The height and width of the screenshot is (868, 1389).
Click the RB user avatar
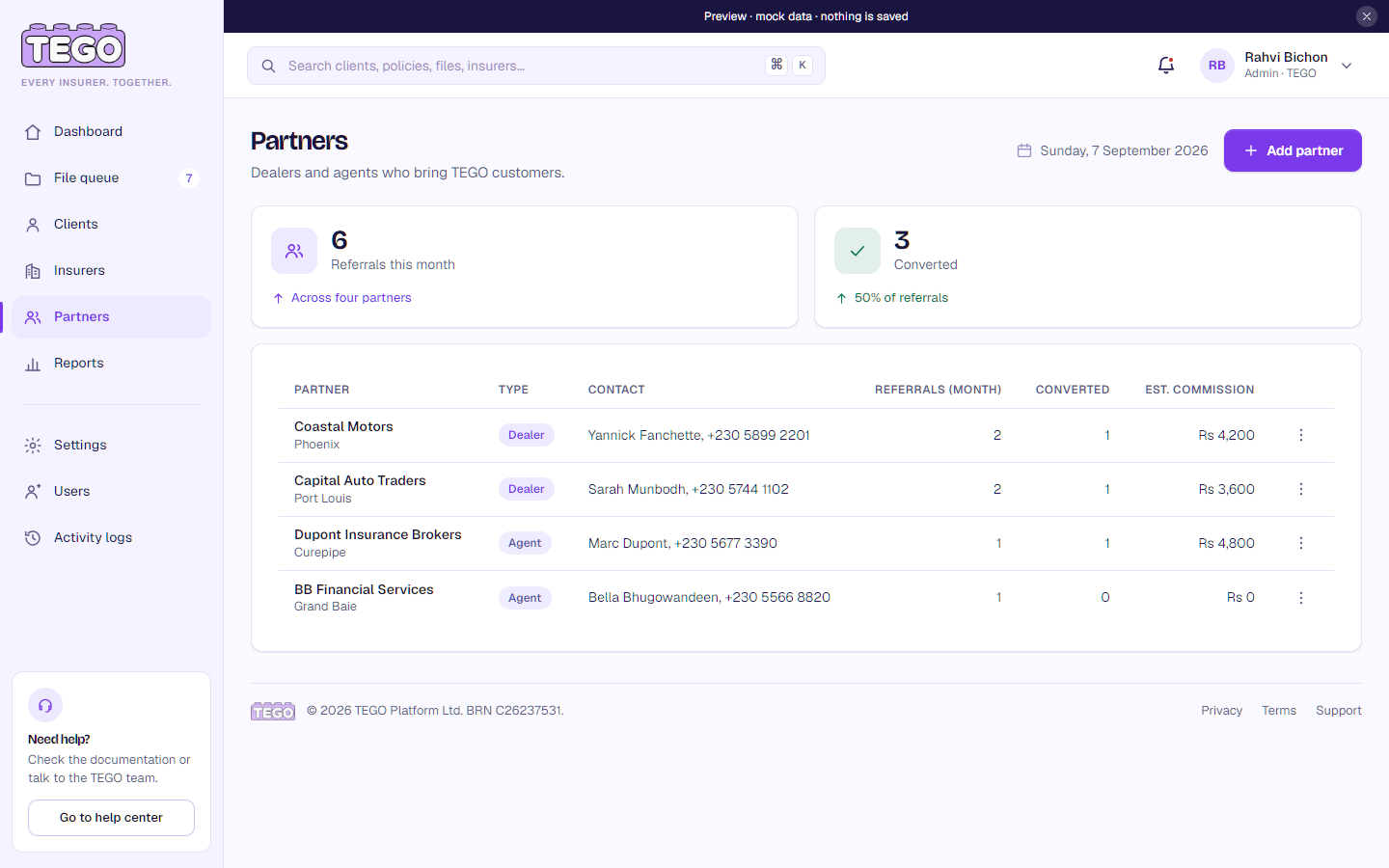1216,66
